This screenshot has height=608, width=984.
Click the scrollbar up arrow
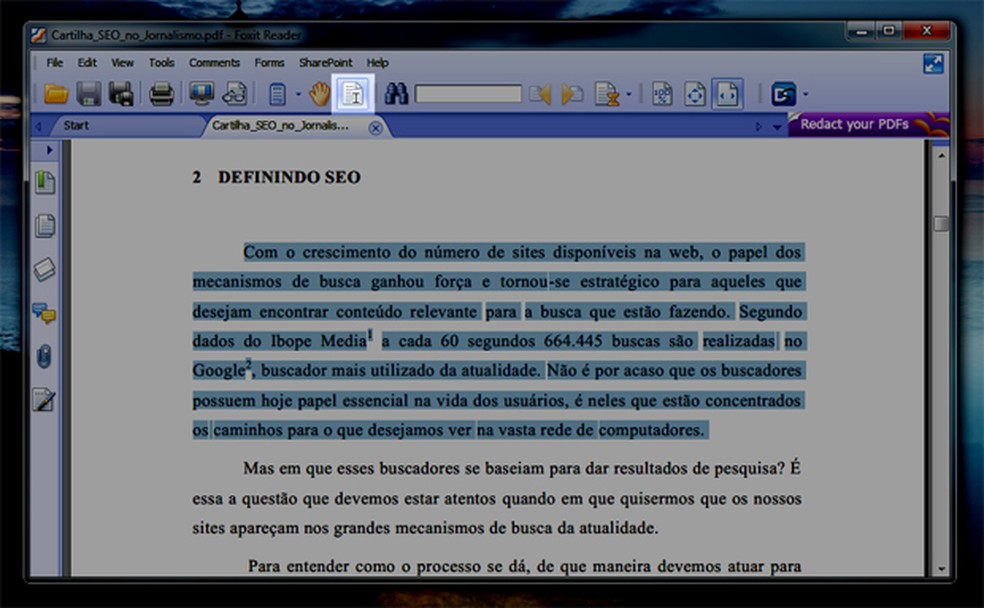click(x=941, y=155)
